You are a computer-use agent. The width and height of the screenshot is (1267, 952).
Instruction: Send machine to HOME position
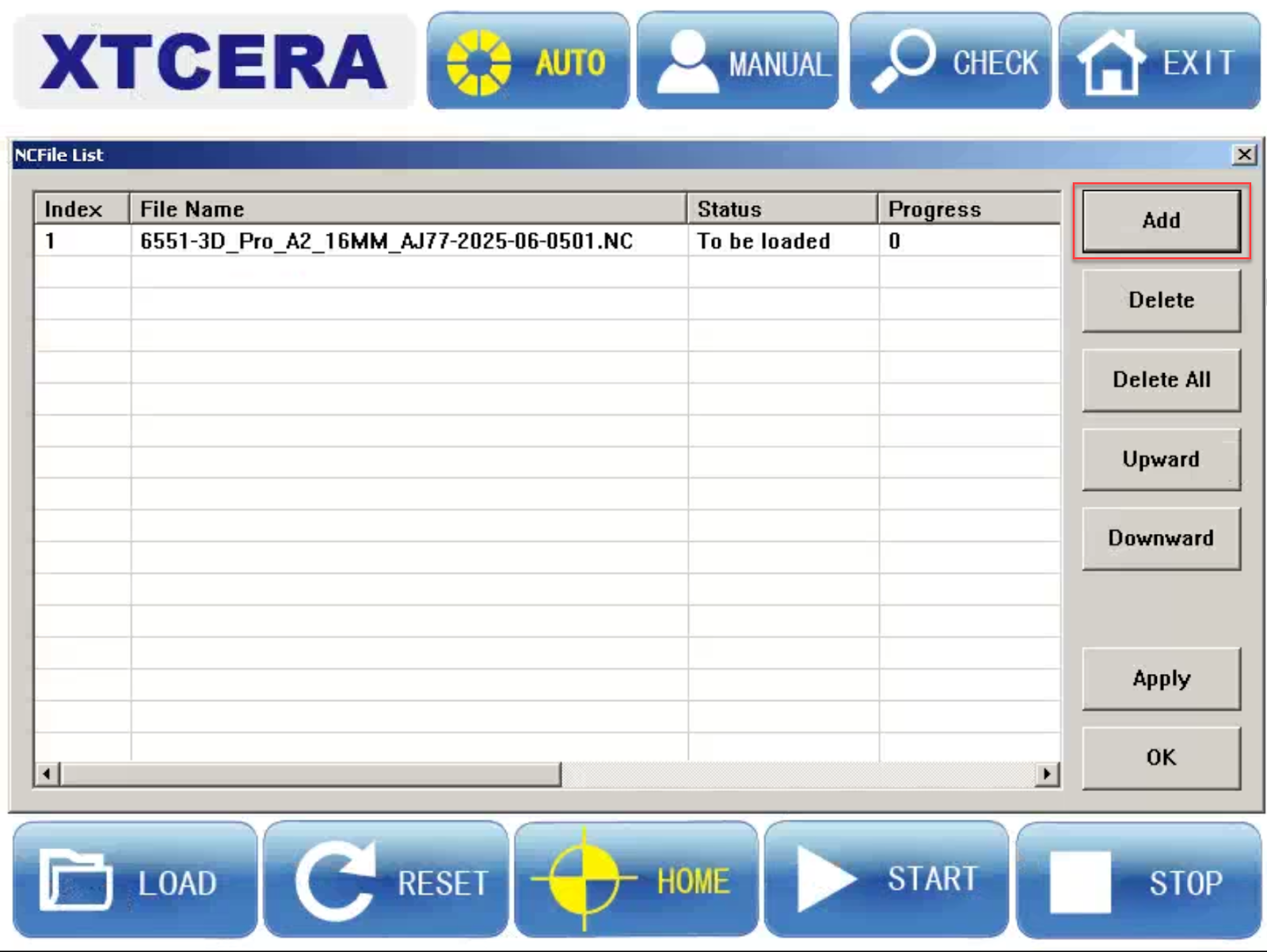coord(636,880)
